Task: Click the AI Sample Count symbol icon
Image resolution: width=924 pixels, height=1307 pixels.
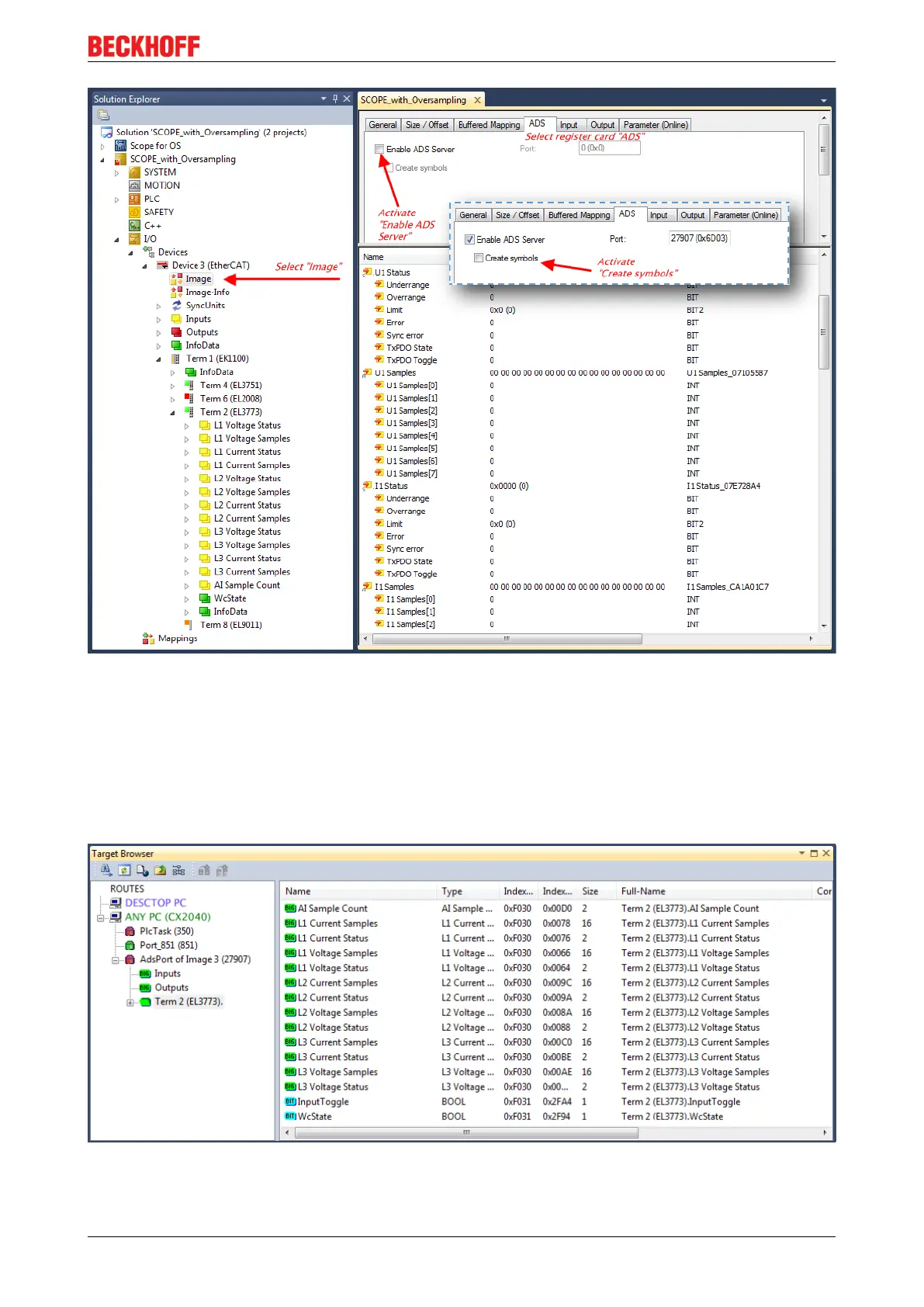Action: pyautogui.click(x=290, y=908)
